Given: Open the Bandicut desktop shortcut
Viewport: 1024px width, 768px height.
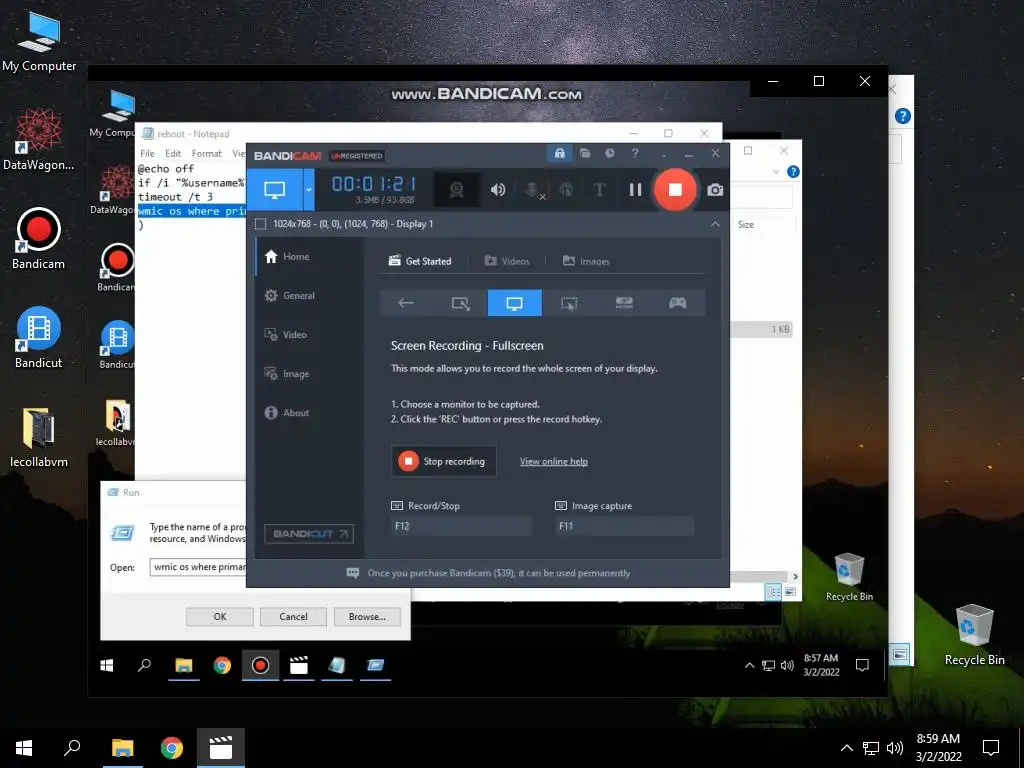Looking at the screenshot, I should (x=39, y=338).
